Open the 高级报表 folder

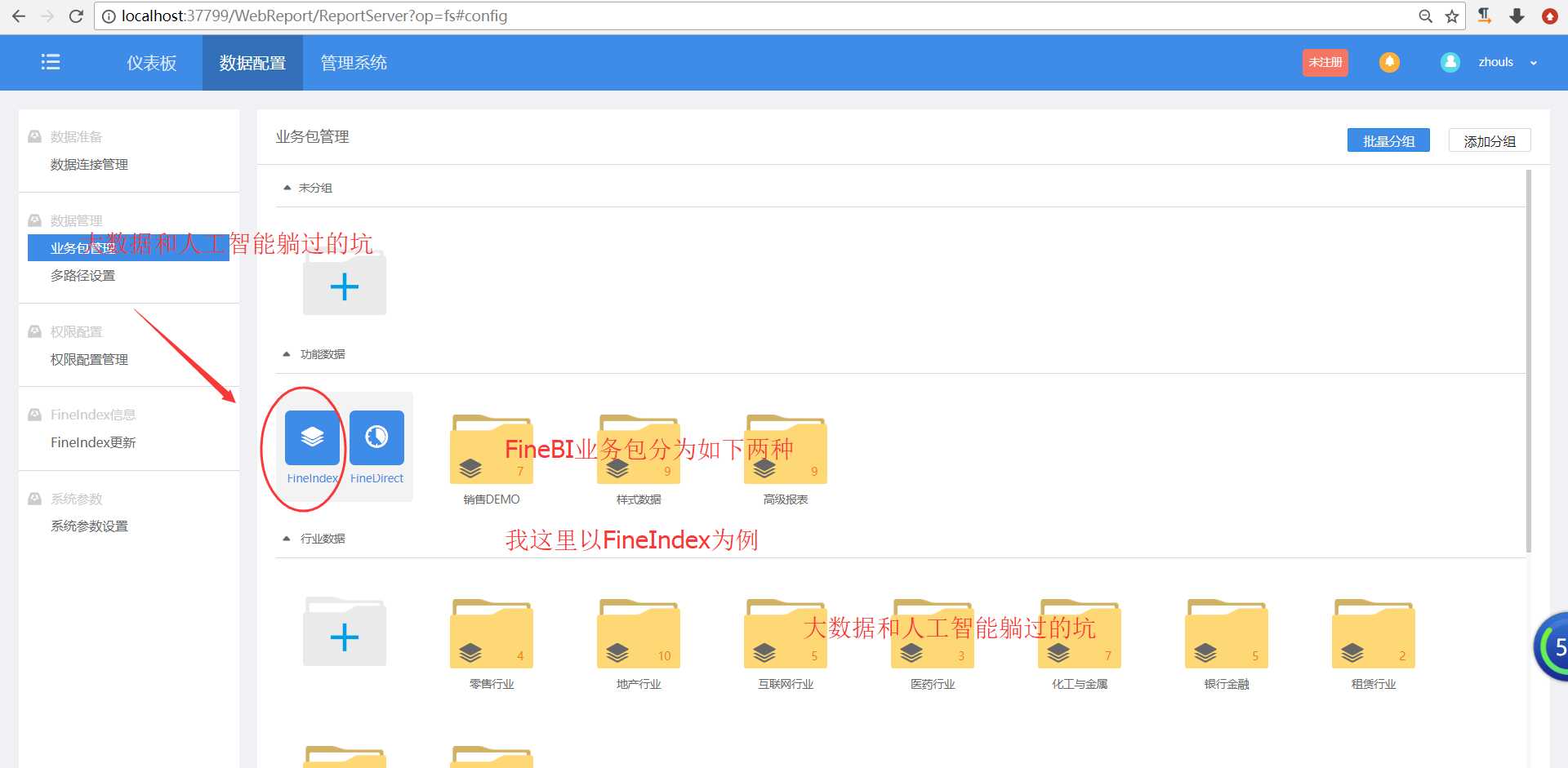coord(786,449)
